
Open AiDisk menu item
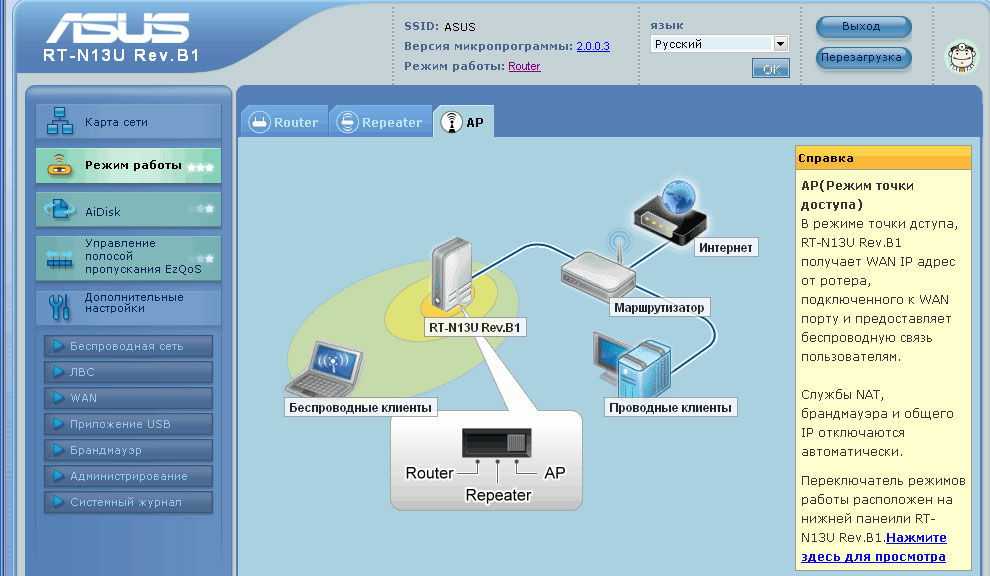(129, 210)
